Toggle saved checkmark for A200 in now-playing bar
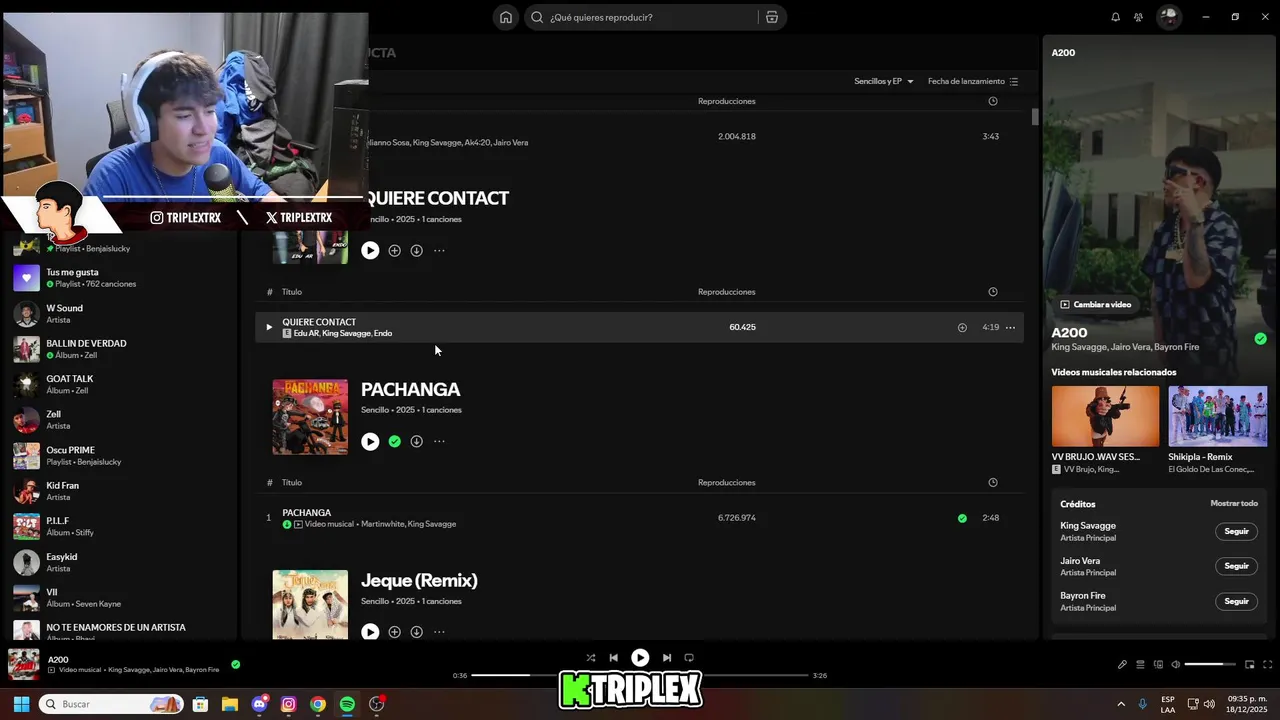 click(236, 664)
